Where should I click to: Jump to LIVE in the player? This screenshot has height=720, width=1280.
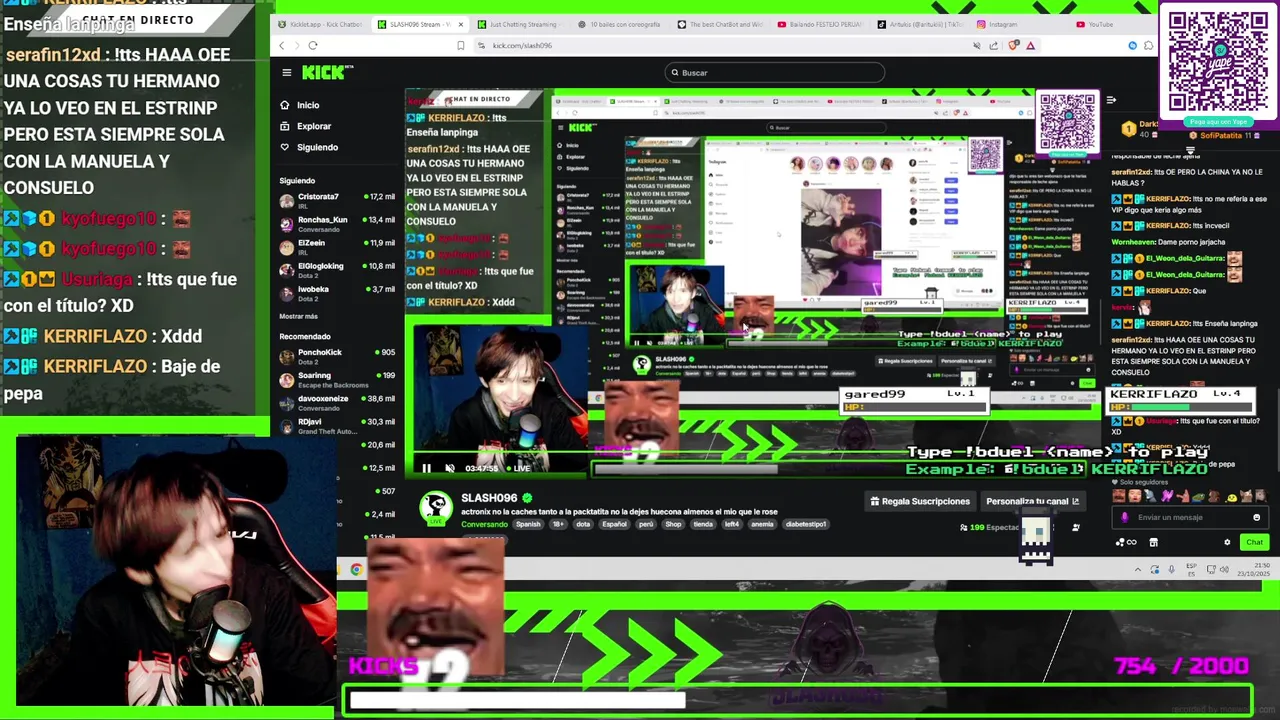[x=517, y=468]
